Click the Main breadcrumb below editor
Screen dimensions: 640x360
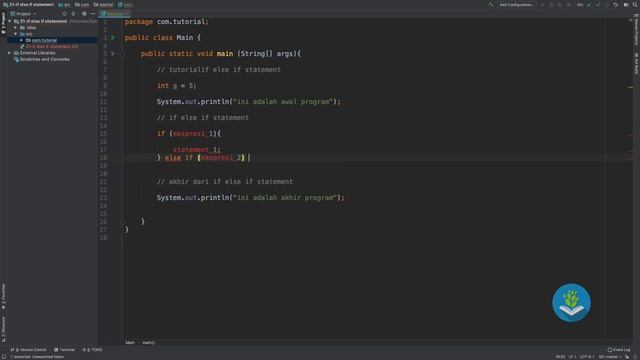pos(130,342)
